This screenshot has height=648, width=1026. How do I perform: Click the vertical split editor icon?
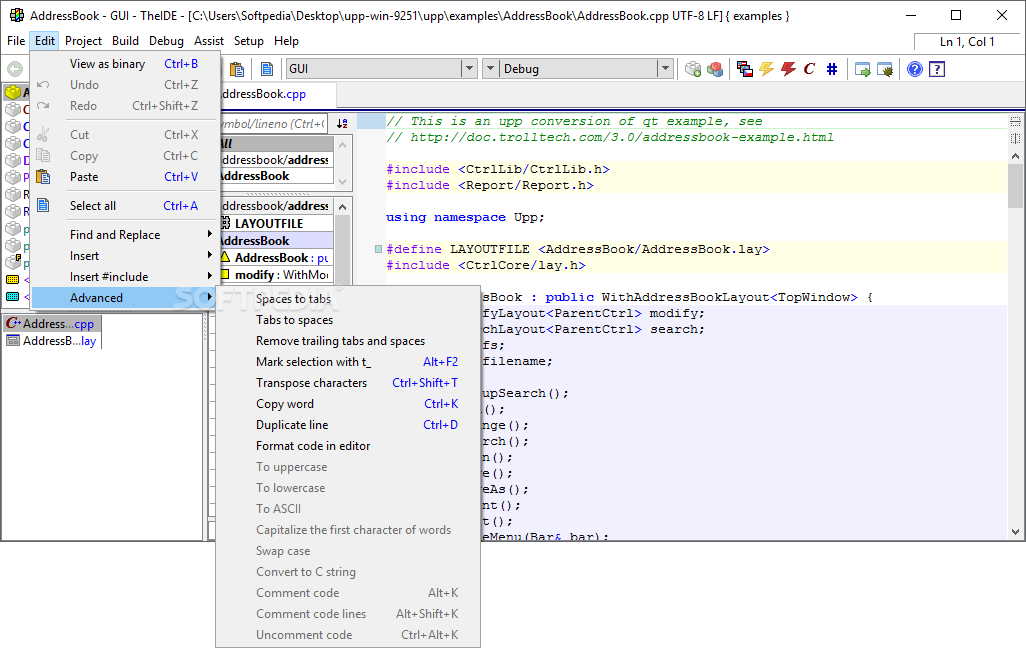coord(1015,138)
